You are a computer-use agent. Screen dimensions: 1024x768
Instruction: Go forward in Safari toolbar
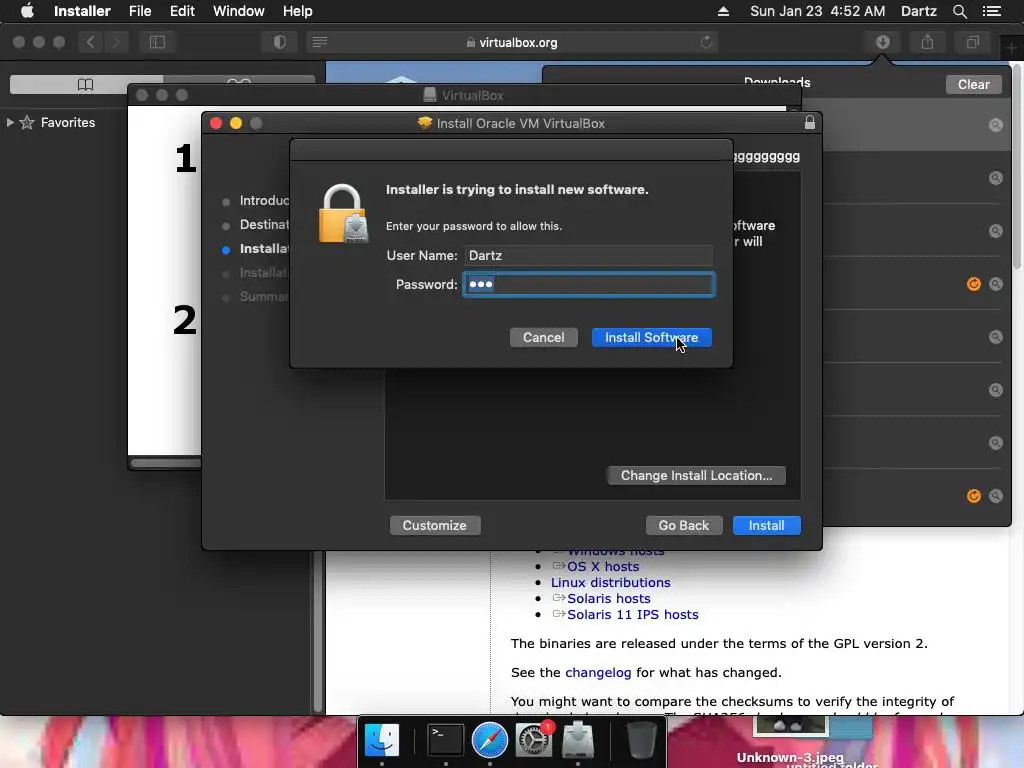[x=116, y=42]
